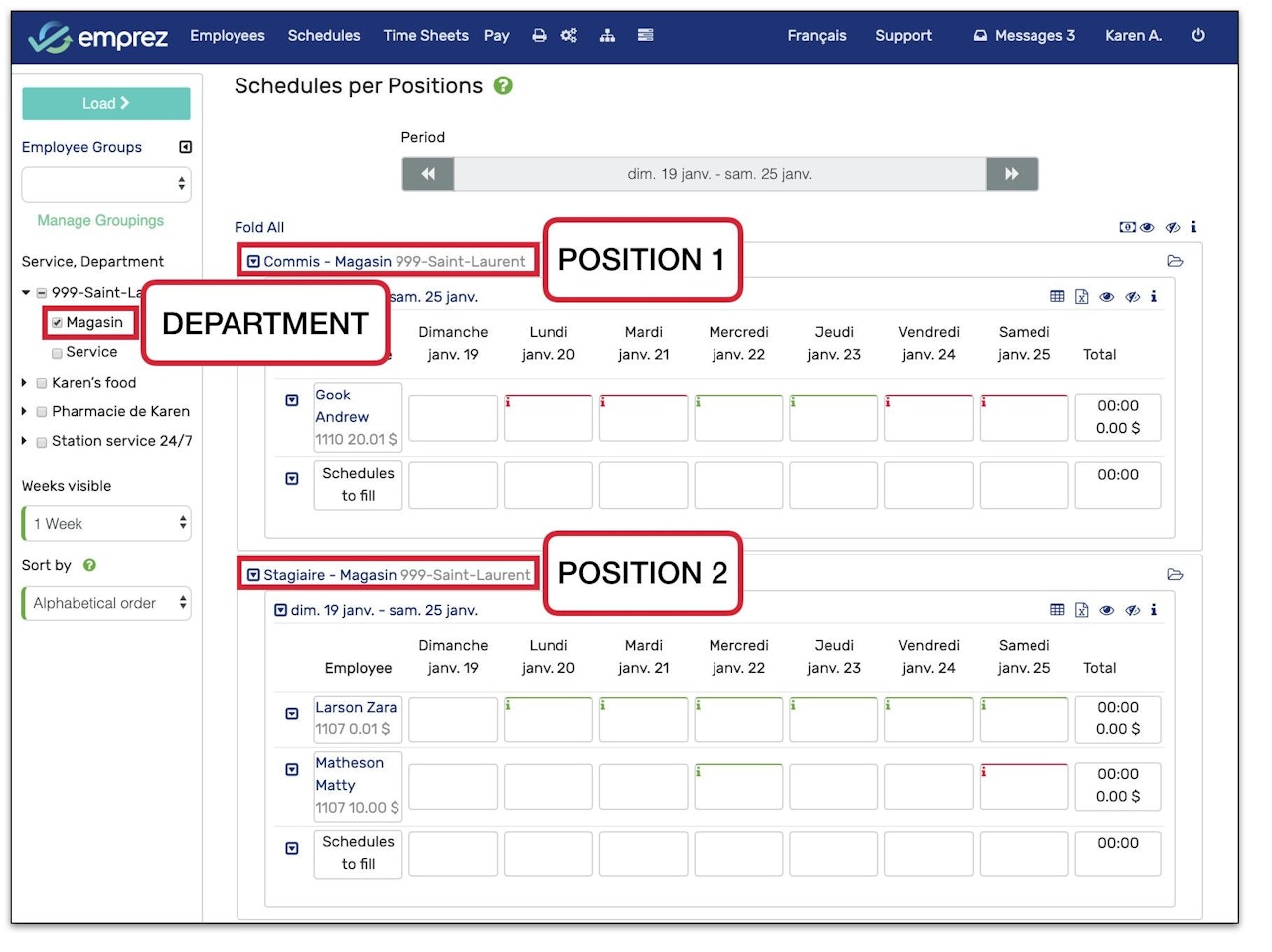Collapse Employee Groups panel icon

(185, 147)
